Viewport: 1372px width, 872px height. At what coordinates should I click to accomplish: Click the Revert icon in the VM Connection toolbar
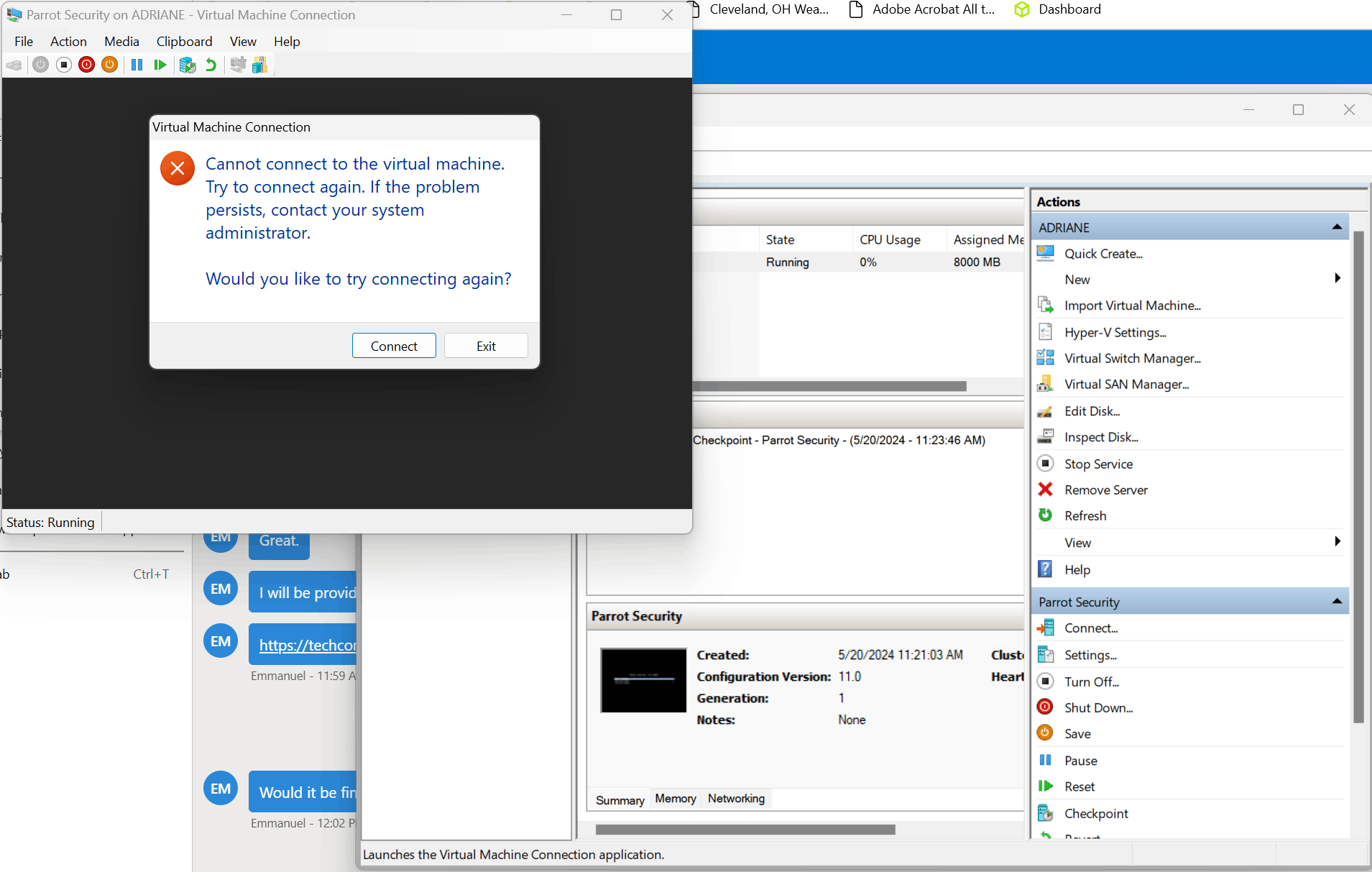point(211,65)
